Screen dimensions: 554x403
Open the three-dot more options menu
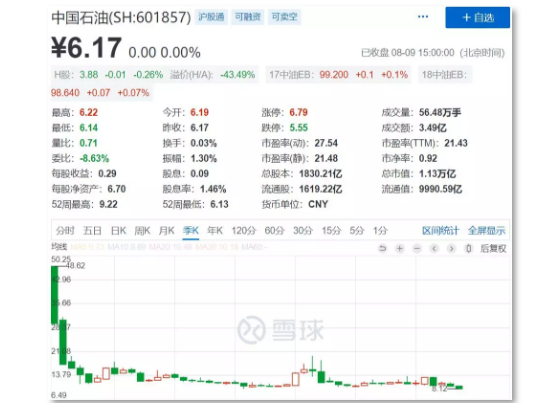click(423, 17)
